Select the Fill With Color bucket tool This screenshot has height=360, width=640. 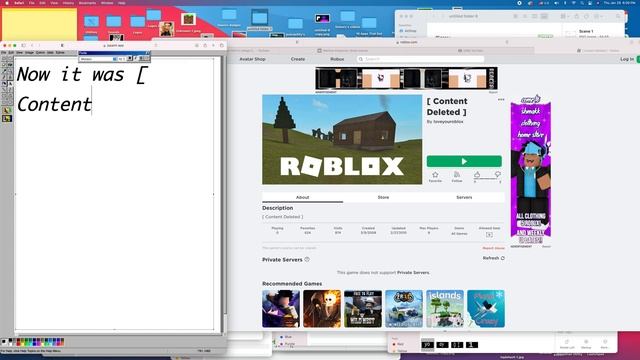pyautogui.click(x=10, y=64)
